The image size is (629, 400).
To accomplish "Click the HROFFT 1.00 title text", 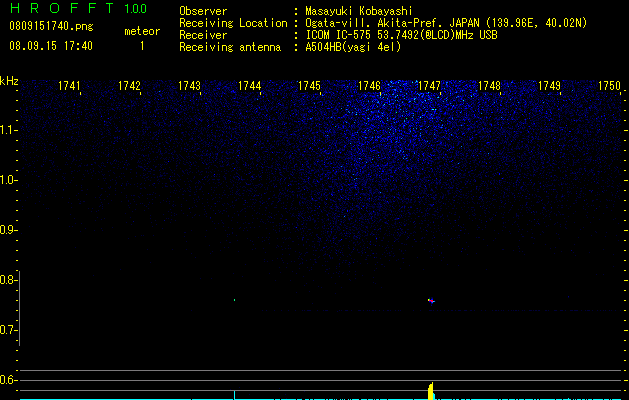I will pyautogui.click(x=79, y=8).
